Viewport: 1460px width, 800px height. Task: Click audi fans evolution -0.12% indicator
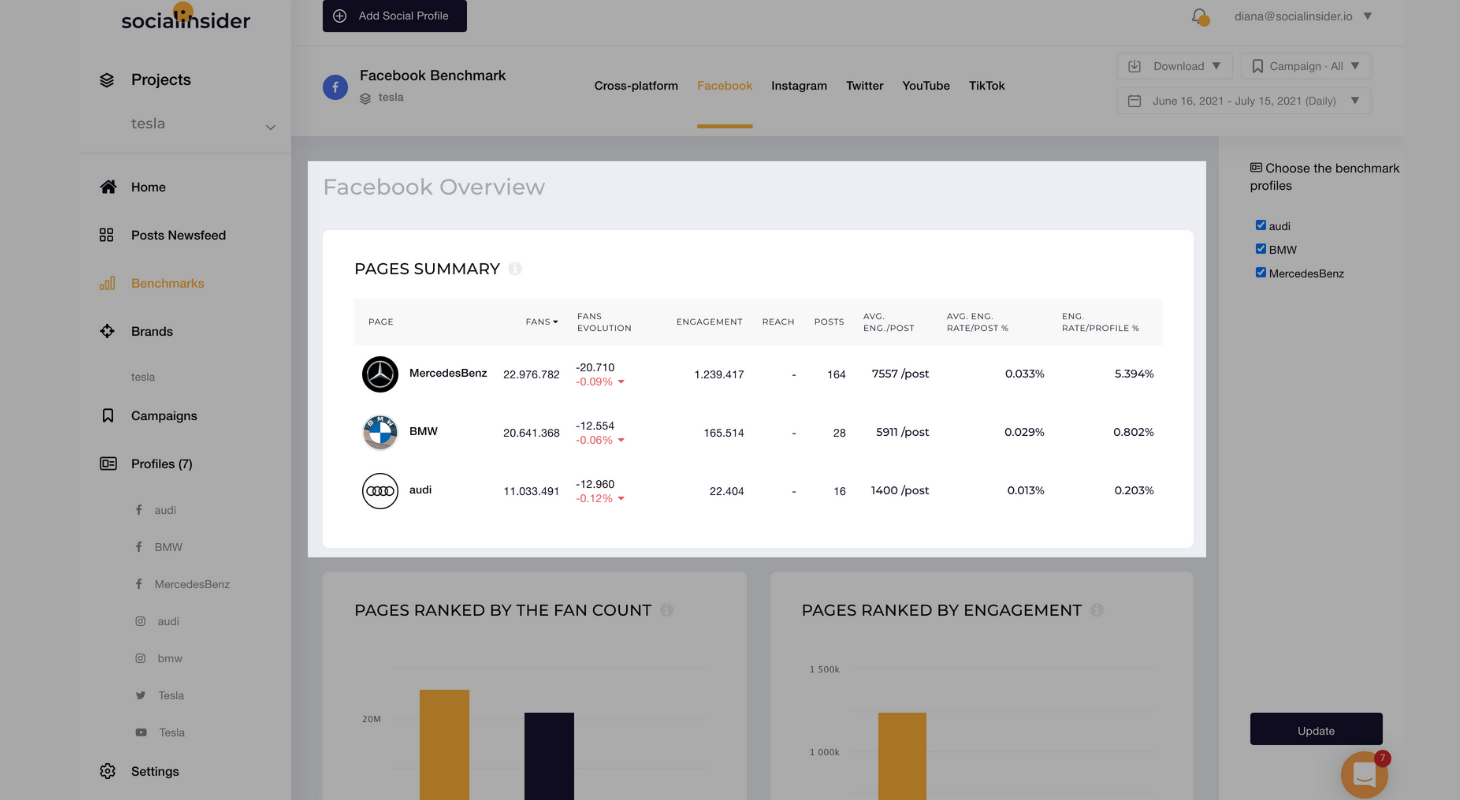pos(600,499)
